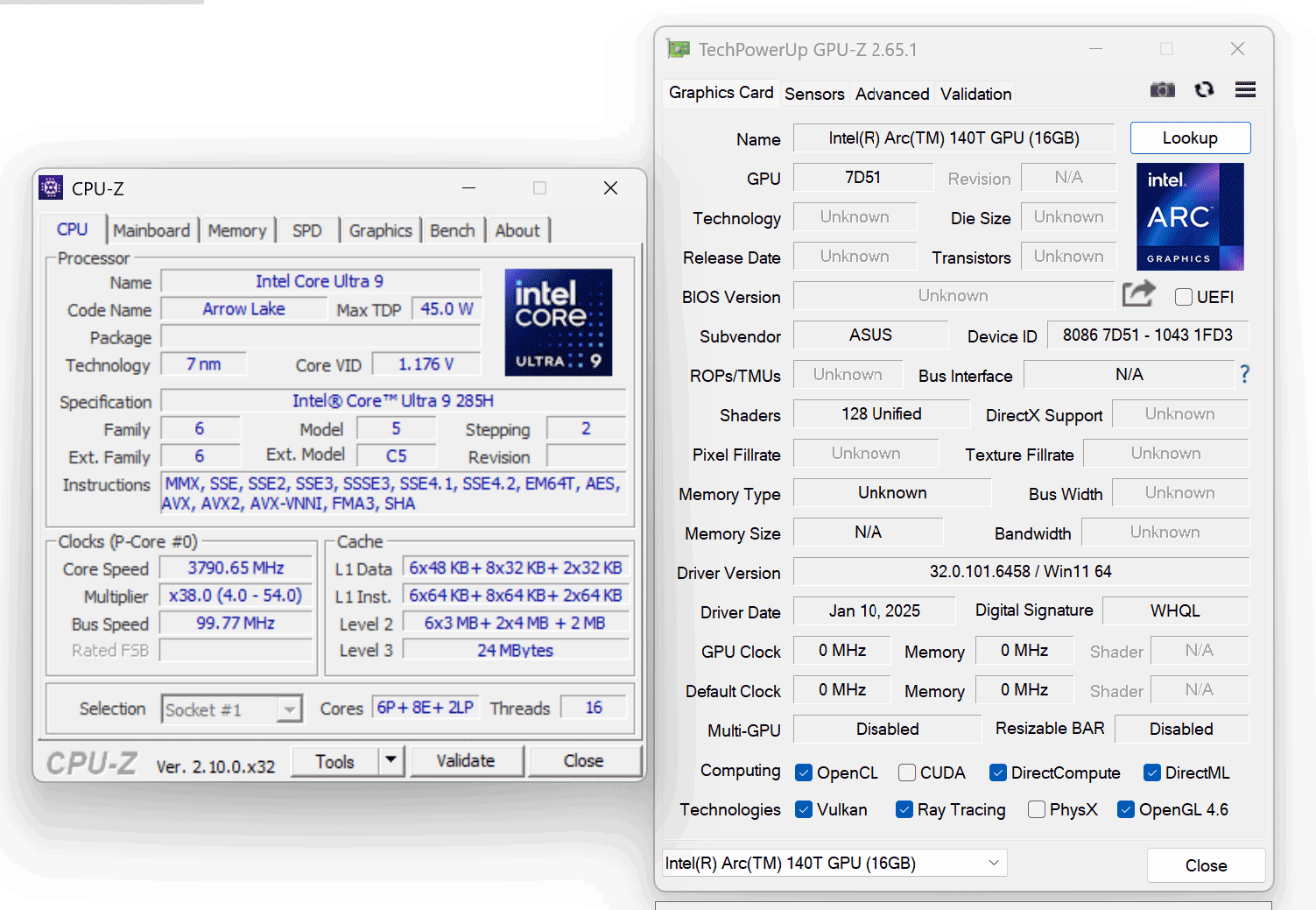This screenshot has width=1316, height=910.
Task: Click the Validate button in CPU-Z
Action: (x=466, y=761)
